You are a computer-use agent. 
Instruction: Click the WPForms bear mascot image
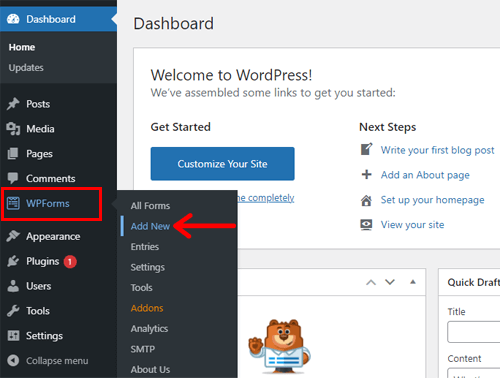(279, 346)
